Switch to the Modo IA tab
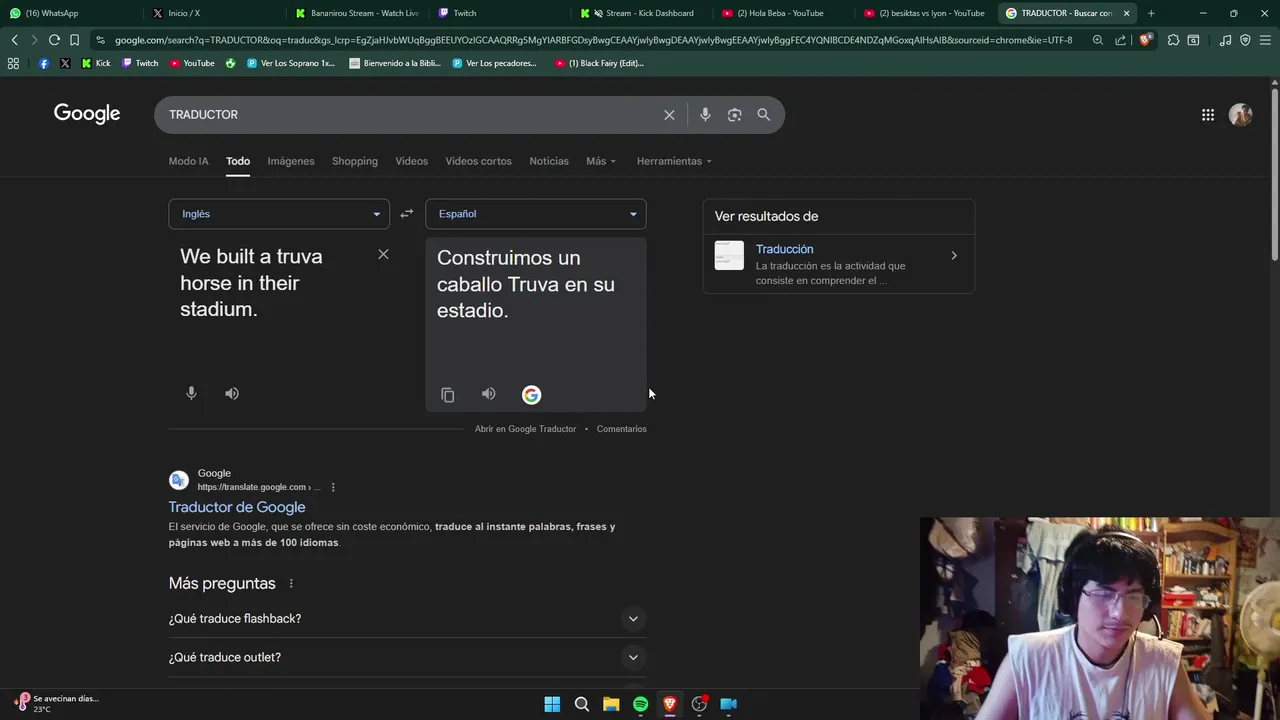The height and width of the screenshot is (720, 1280). pos(189,161)
